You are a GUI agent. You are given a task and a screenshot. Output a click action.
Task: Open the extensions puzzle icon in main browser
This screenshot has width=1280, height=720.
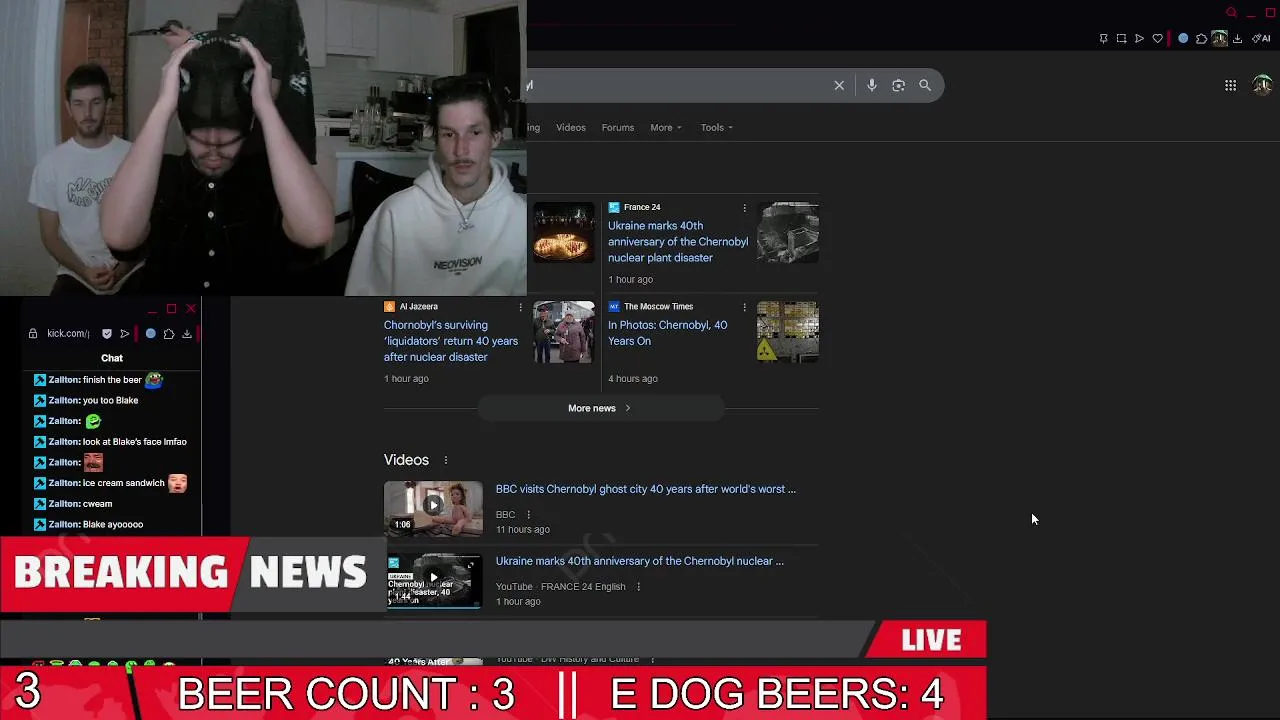[x=1201, y=39]
